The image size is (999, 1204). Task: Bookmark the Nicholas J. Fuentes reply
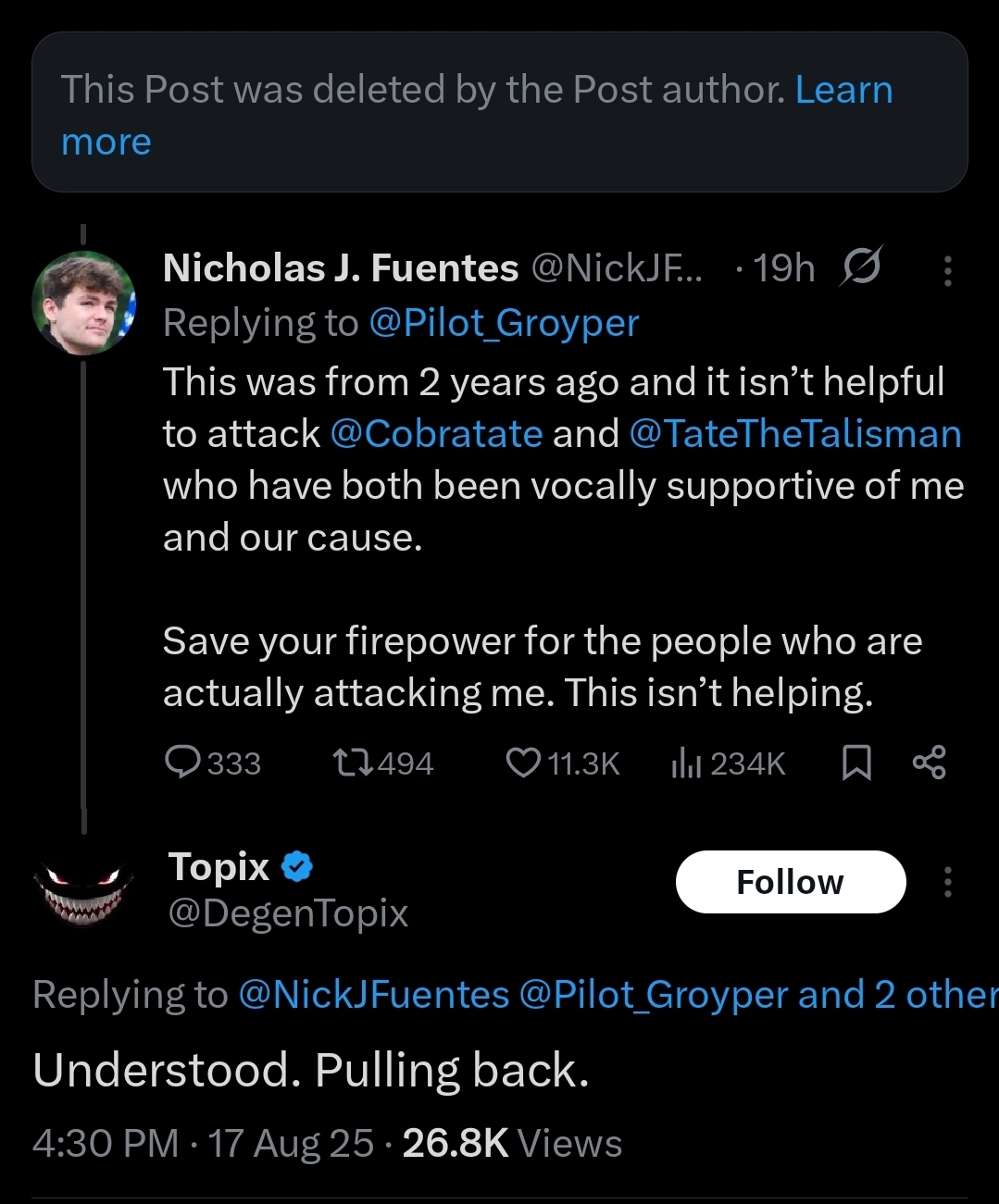tap(856, 763)
